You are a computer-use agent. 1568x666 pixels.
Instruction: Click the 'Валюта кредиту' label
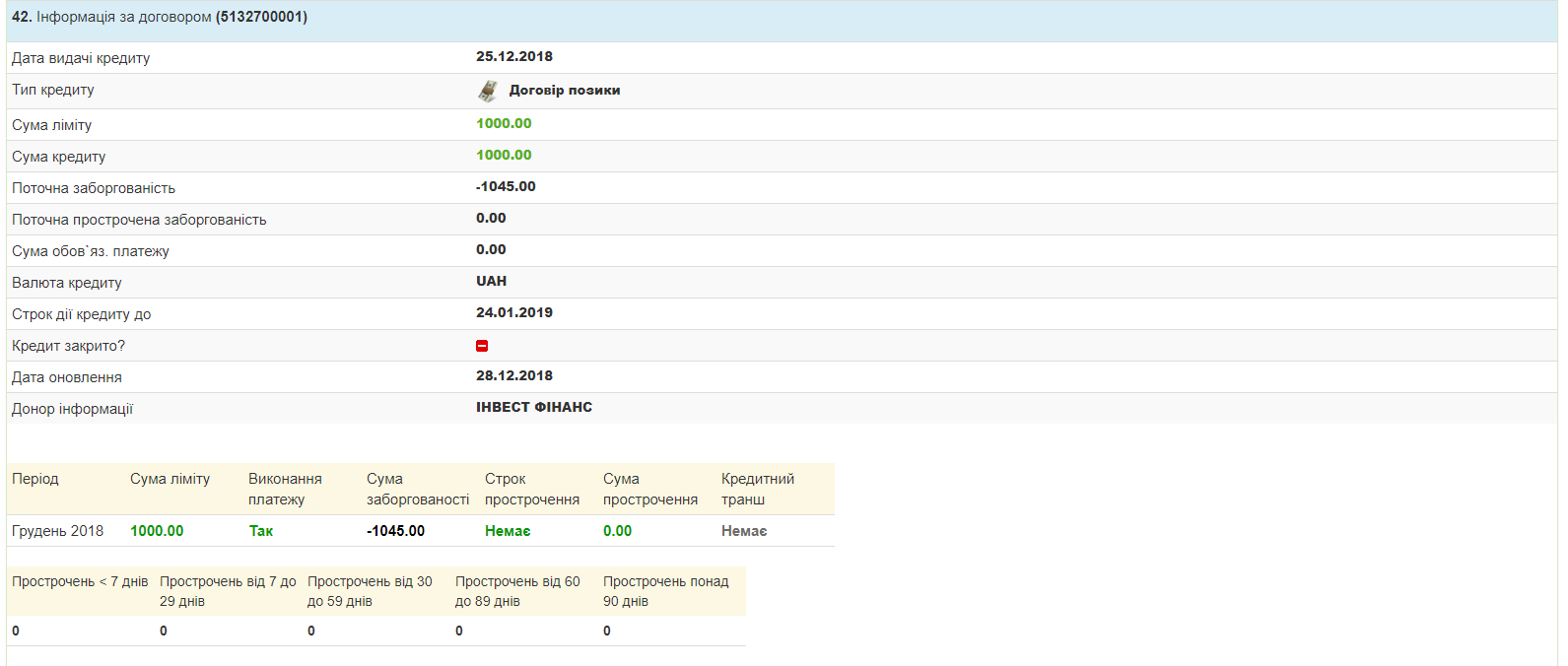(x=67, y=283)
